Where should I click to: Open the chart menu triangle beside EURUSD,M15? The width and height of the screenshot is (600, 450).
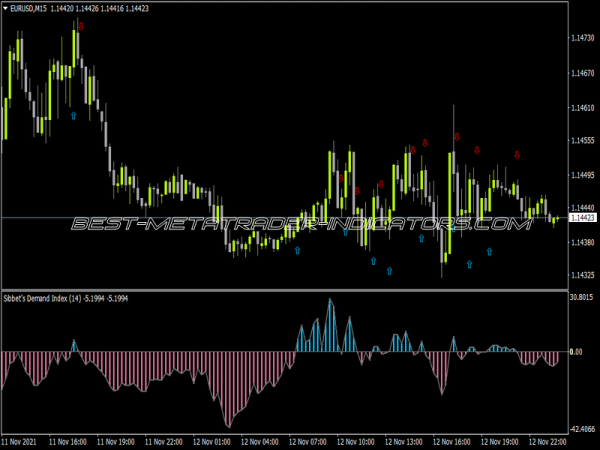point(5,8)
